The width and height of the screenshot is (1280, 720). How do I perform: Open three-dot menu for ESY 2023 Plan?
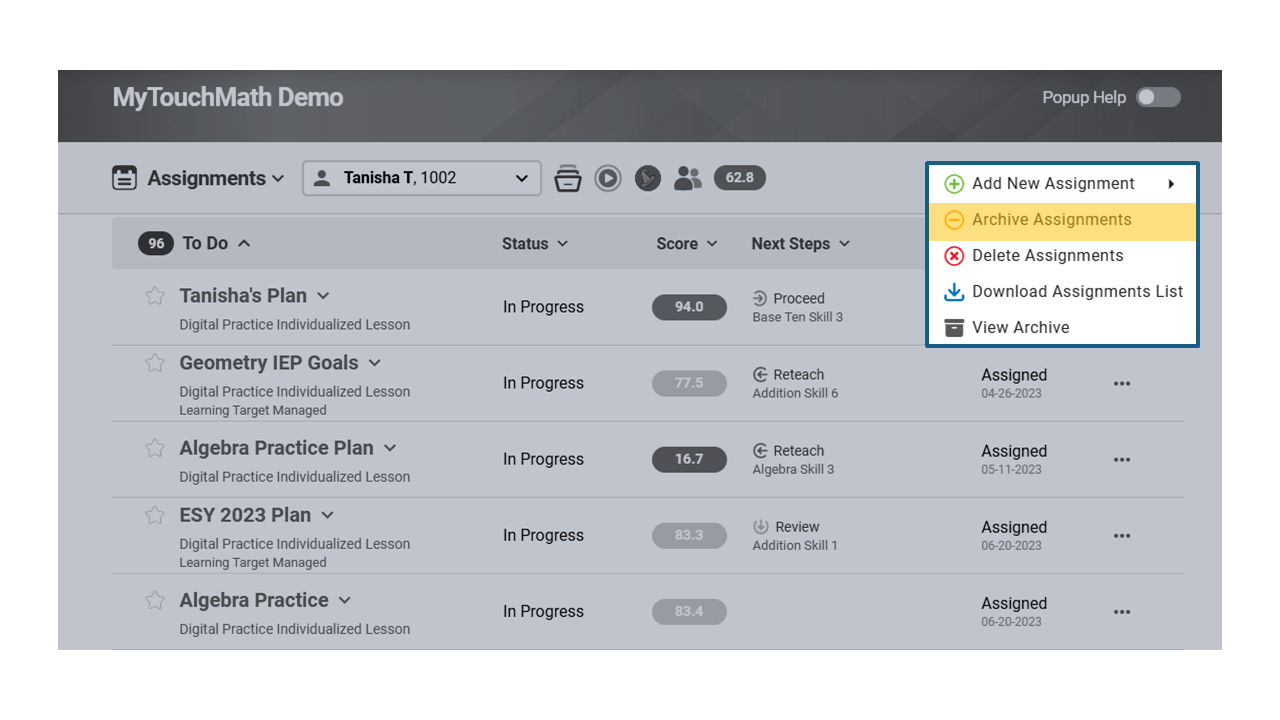click(1122, 536)
